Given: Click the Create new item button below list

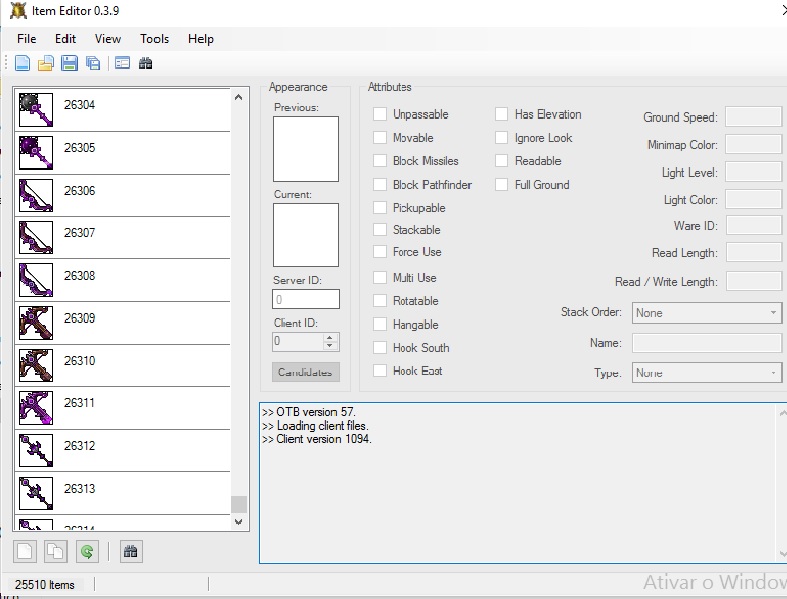Looking at the screenshot, I should point(25,551).
